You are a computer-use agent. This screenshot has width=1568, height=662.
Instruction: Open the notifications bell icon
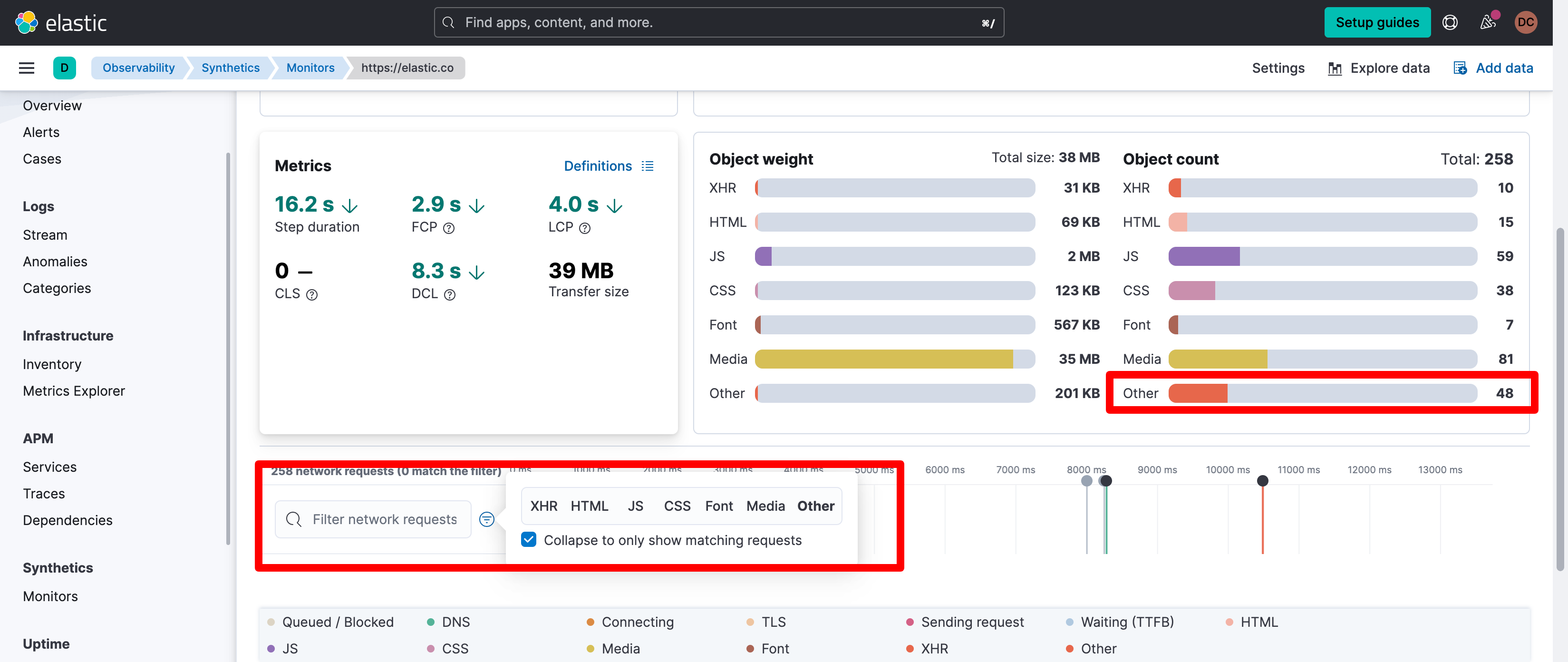click(1488, 22)
